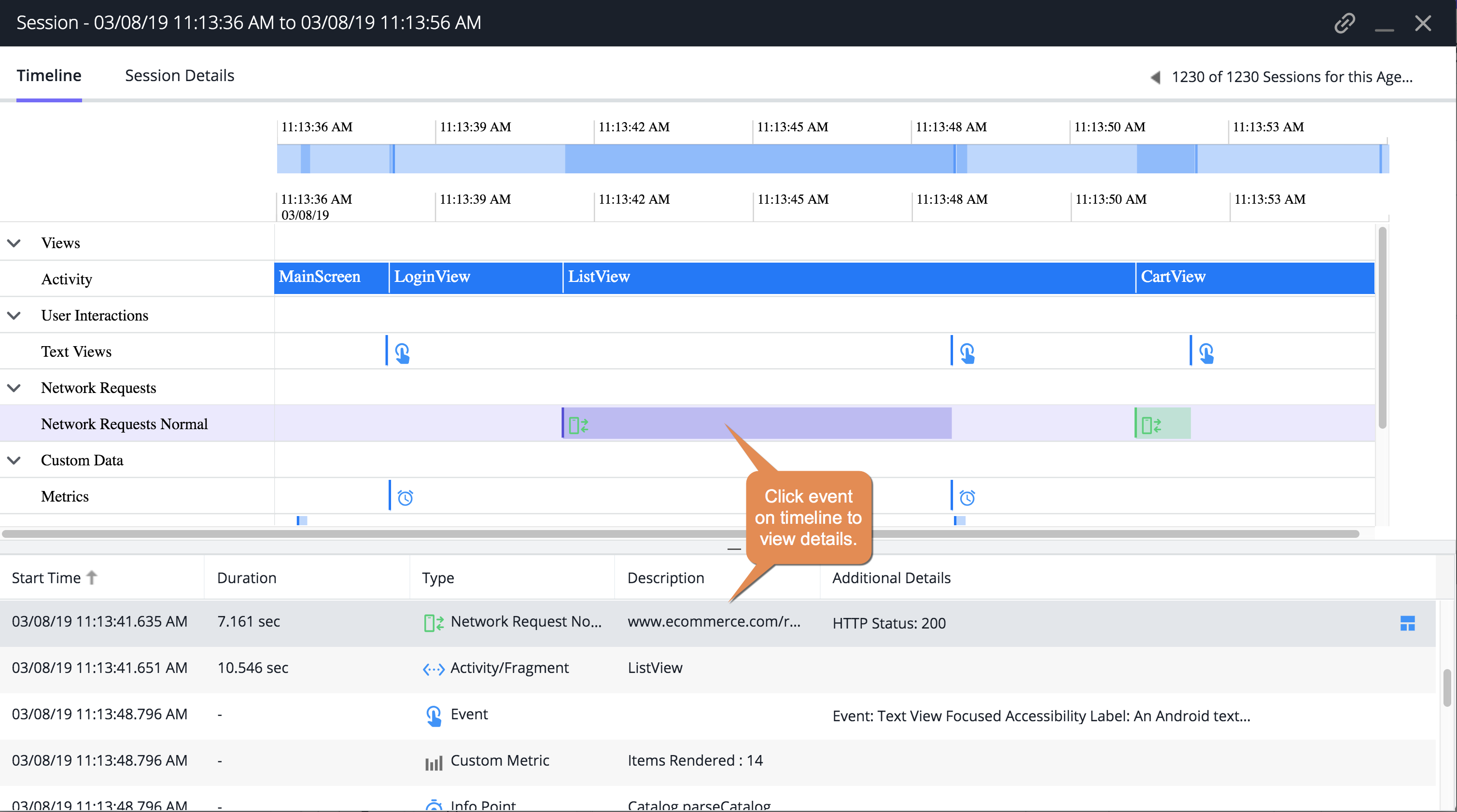Select the green CartView network request icon
The width and height of the screenshot is (1457, 812).
(1151, 425)
